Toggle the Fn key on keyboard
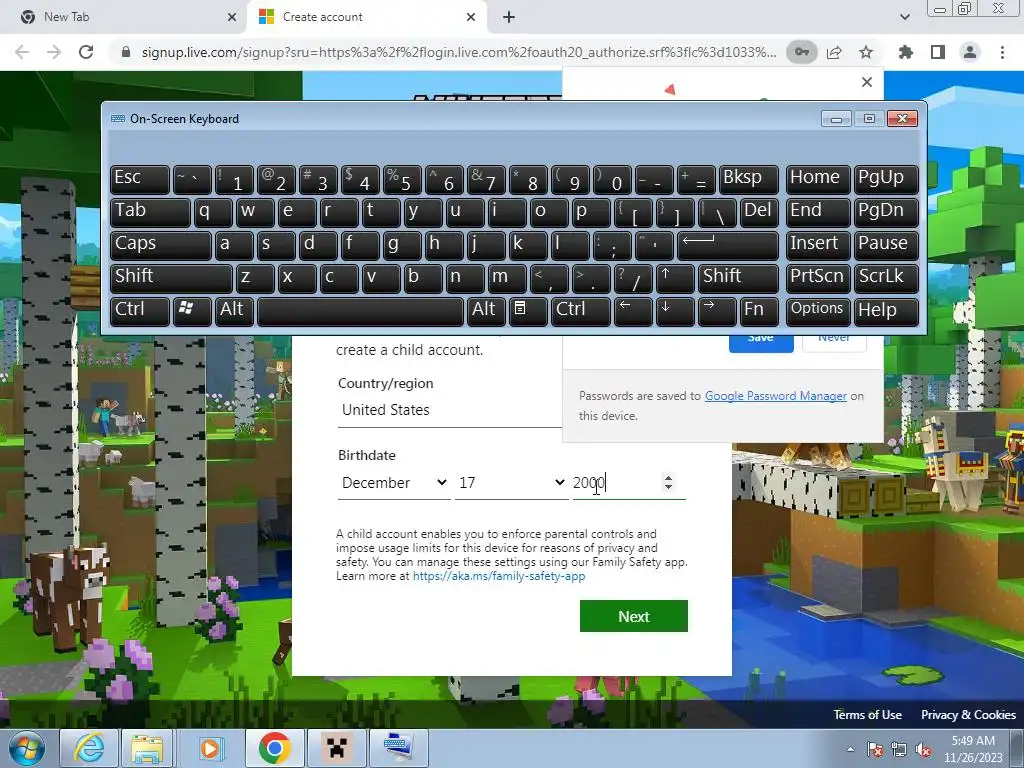The height and width of the screenshot is (768, 1024). [758, 310]
